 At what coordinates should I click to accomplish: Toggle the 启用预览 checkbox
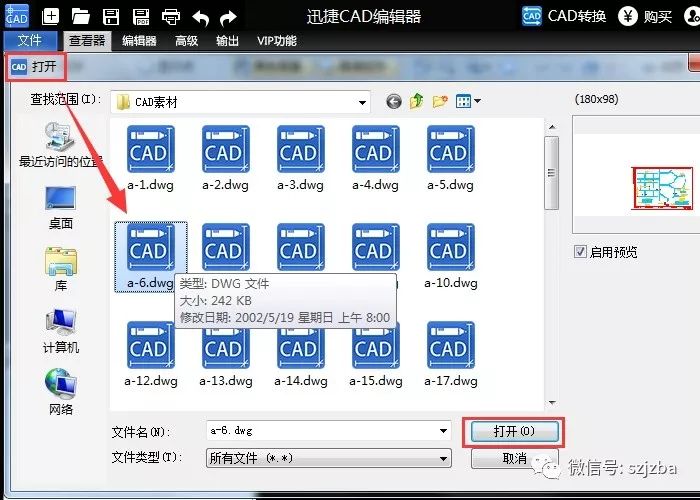(x=580, y=252)
